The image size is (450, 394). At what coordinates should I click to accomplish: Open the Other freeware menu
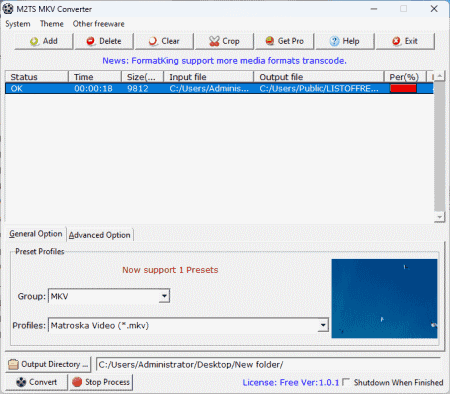pos(99,24)
